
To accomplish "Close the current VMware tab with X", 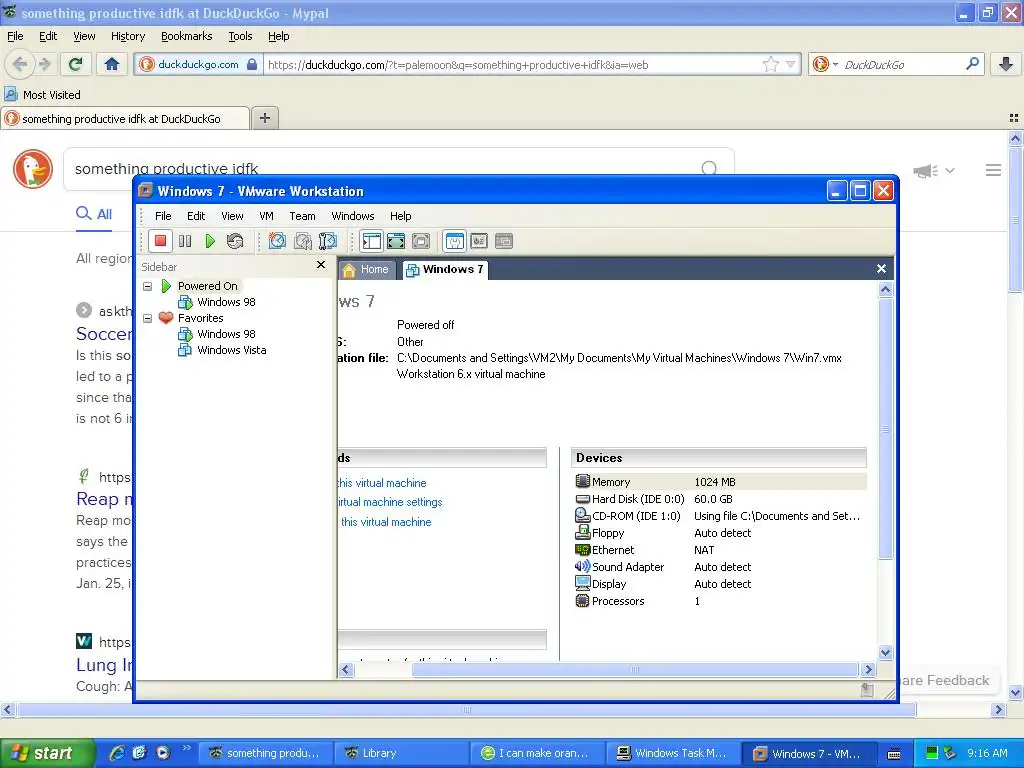I will [881, 268].
